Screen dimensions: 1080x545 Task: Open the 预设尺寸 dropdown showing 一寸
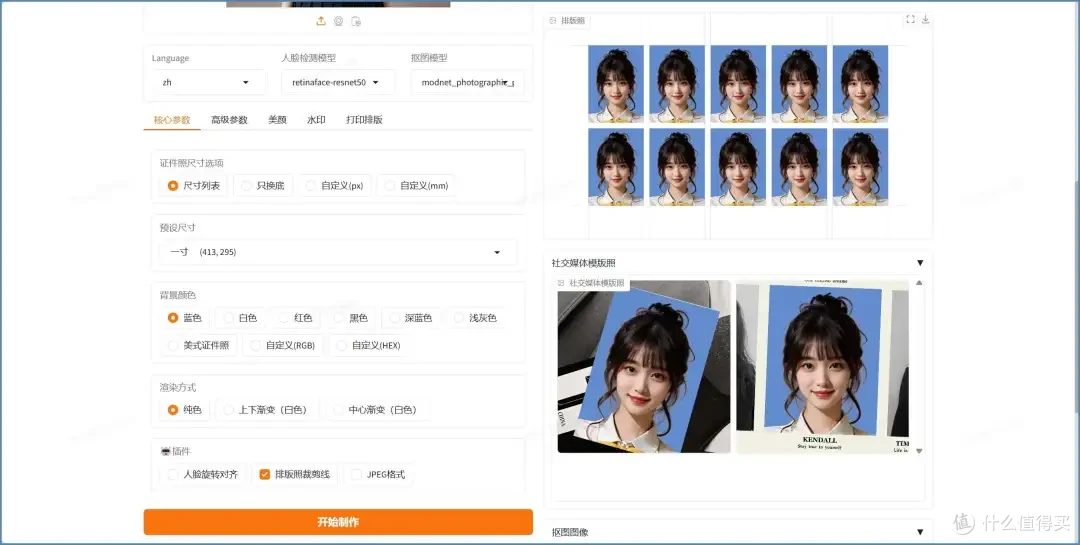coord(338,252)
